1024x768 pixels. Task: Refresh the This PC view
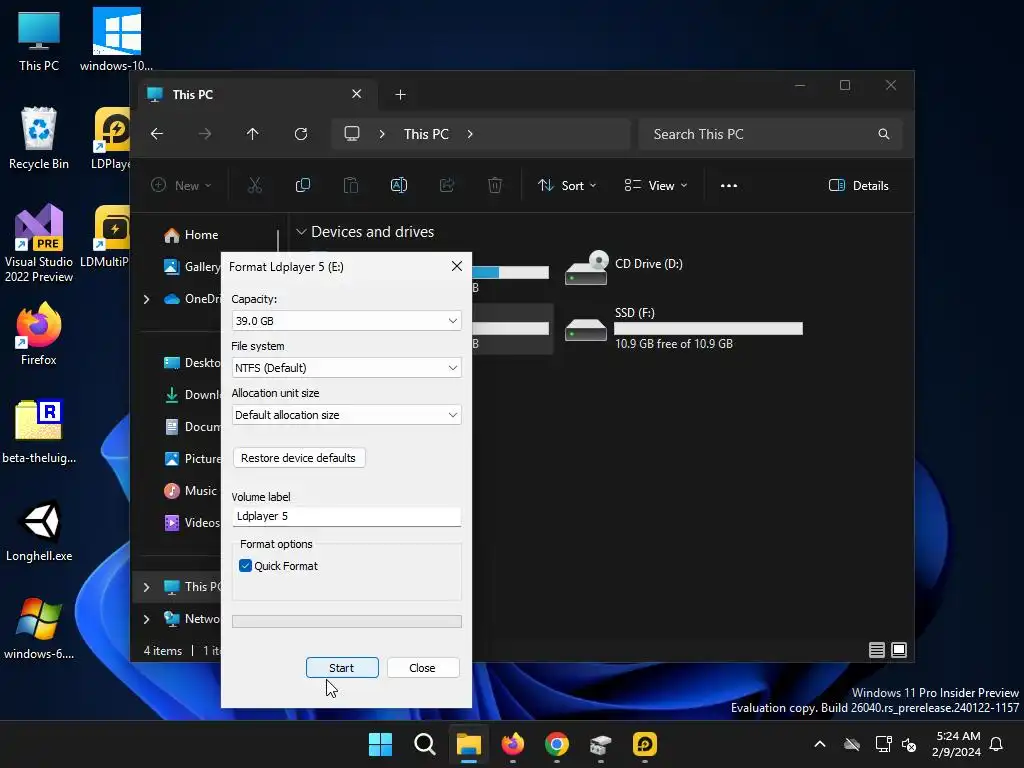click(x=301, y=134)
